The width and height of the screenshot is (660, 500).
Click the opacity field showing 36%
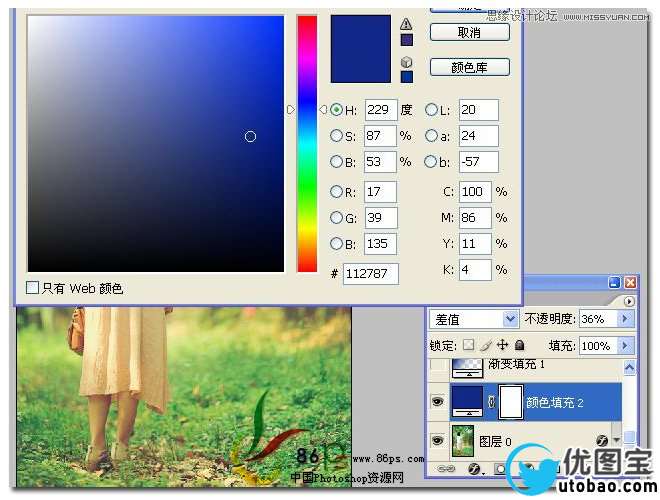[599, 319]
